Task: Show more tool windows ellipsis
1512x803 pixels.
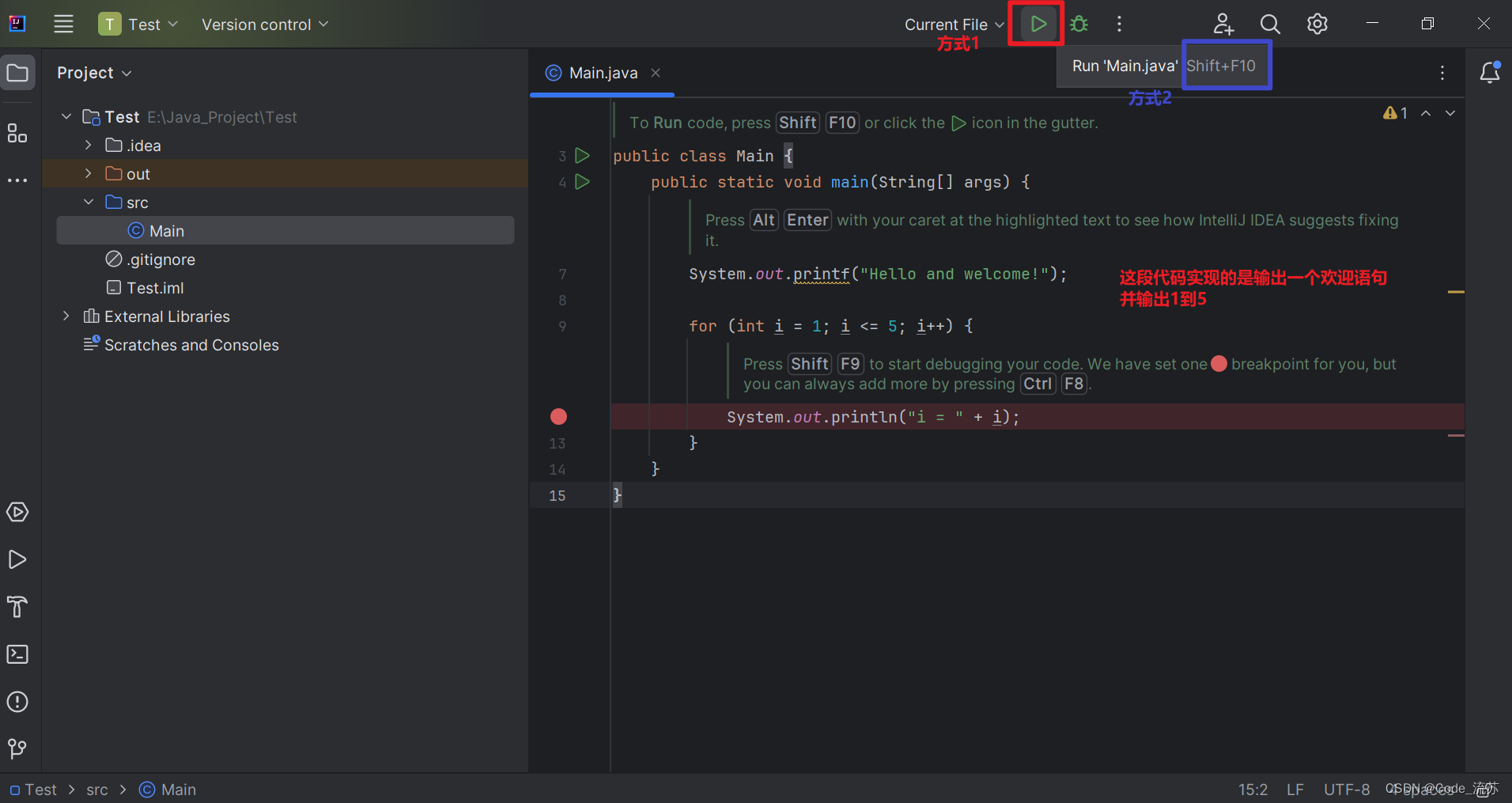Action: (17, 180)
